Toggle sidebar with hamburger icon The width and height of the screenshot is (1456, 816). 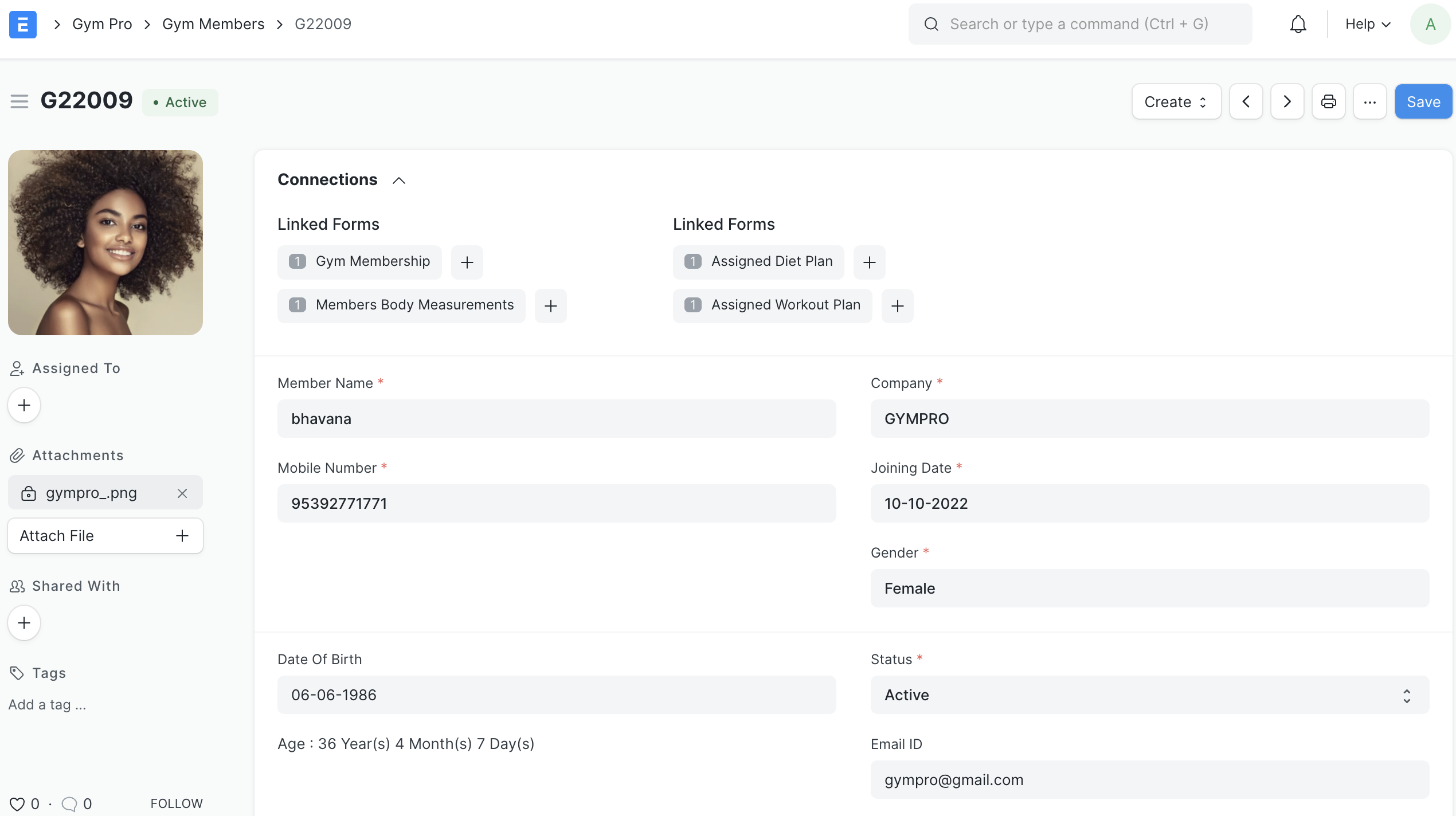click(19, 101)
